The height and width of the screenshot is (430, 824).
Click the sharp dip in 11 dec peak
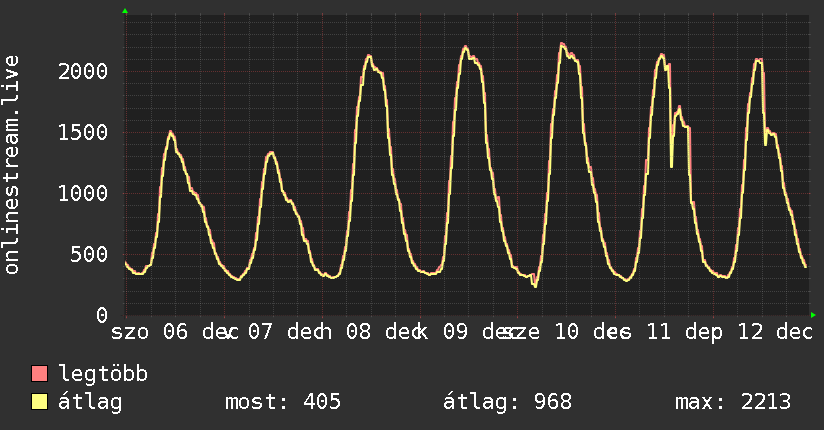tap(671, 165)
